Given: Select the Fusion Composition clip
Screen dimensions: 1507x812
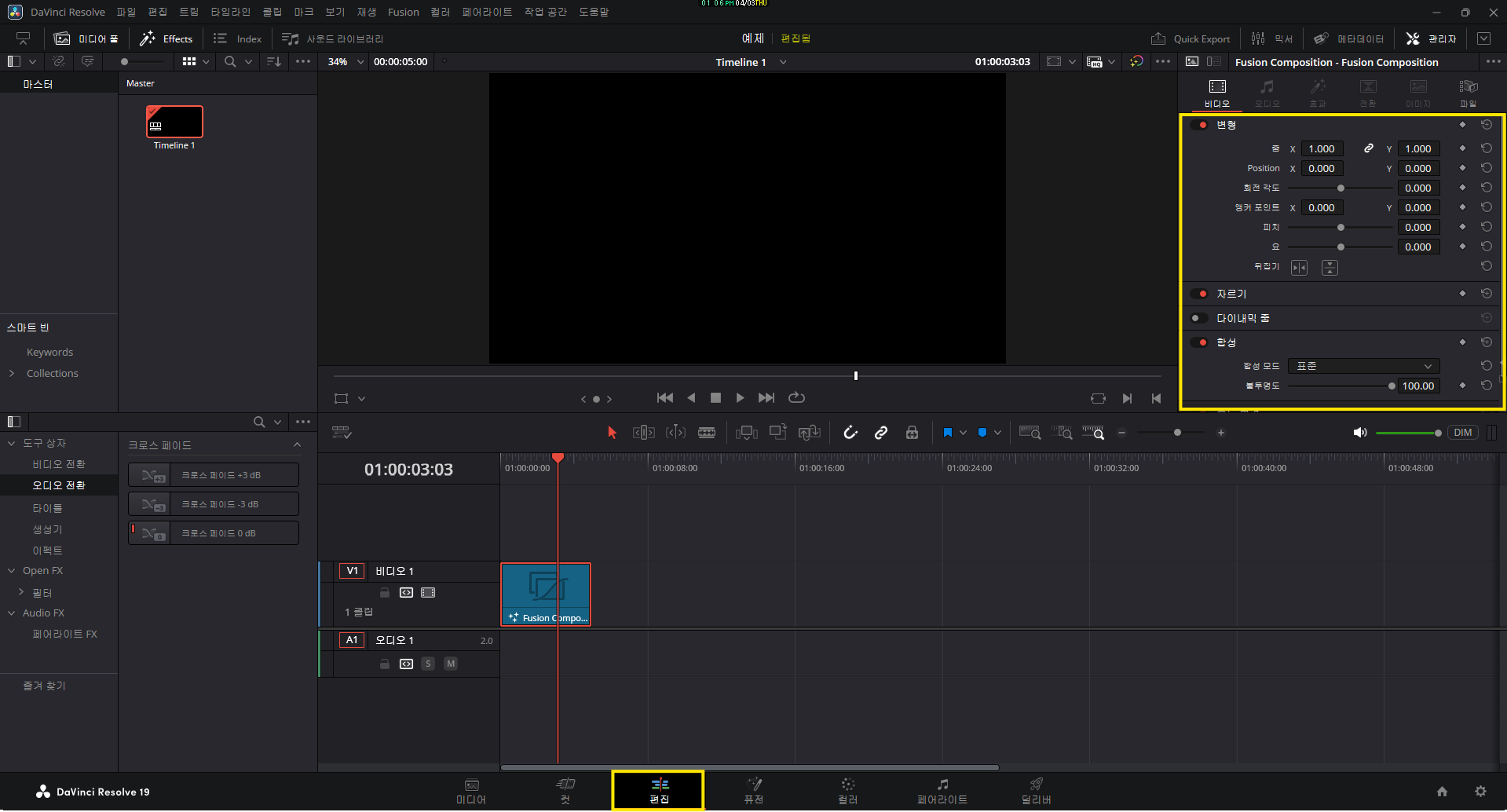Looking at the screenshot, I should (x=546, y=594).
